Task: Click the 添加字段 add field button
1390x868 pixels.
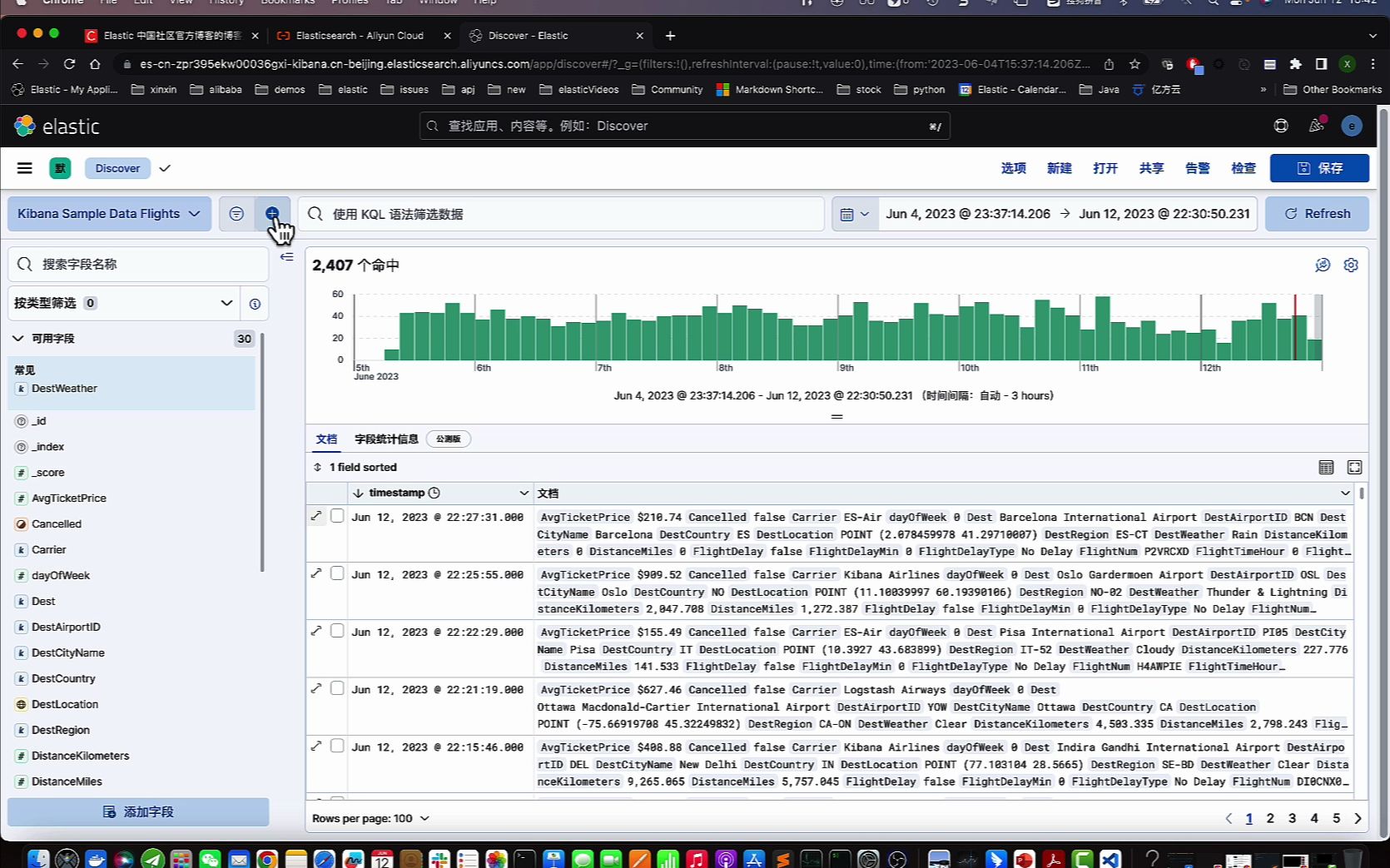Action: click(138, 811)
